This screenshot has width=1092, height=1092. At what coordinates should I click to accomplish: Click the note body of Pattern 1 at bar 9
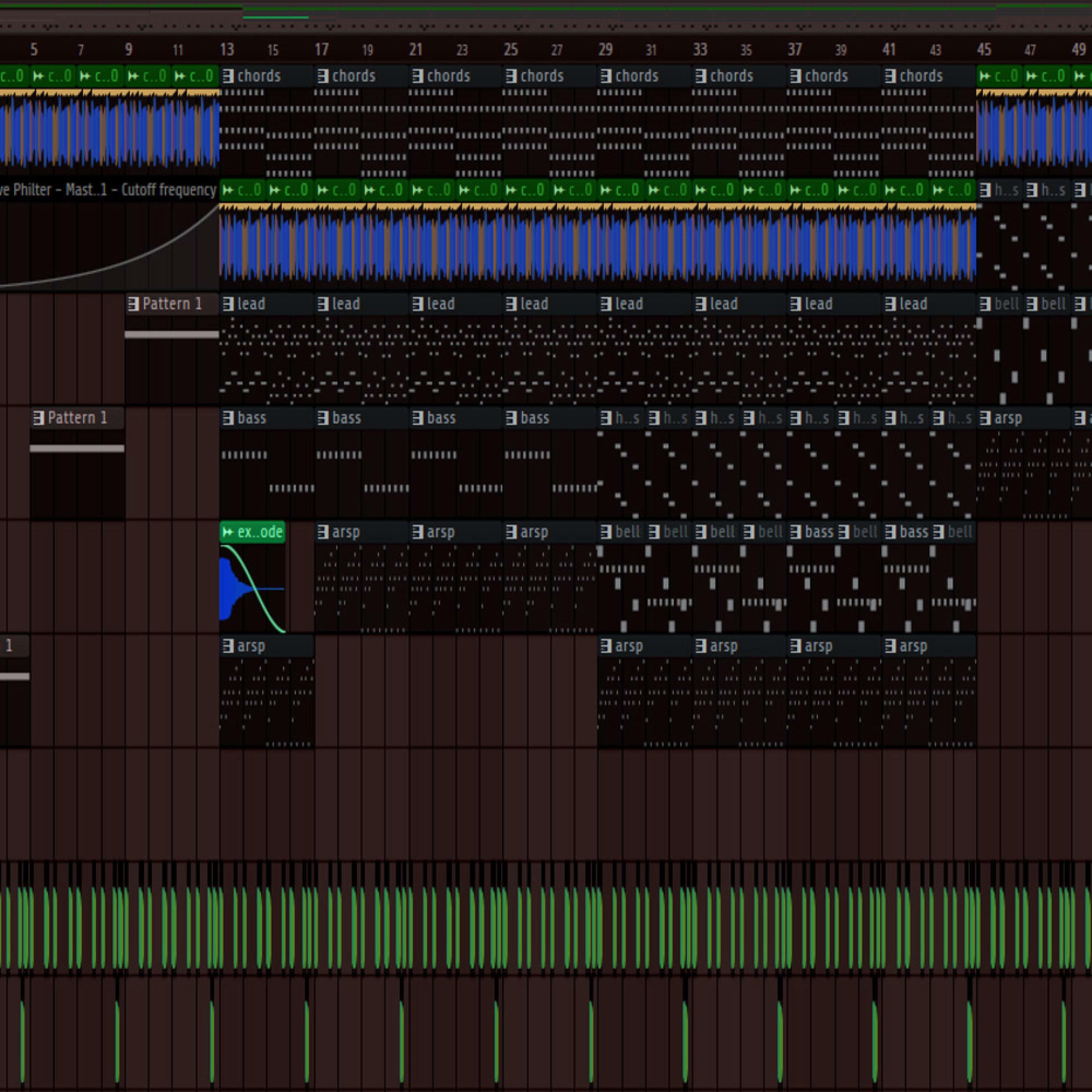pos(172,335)
